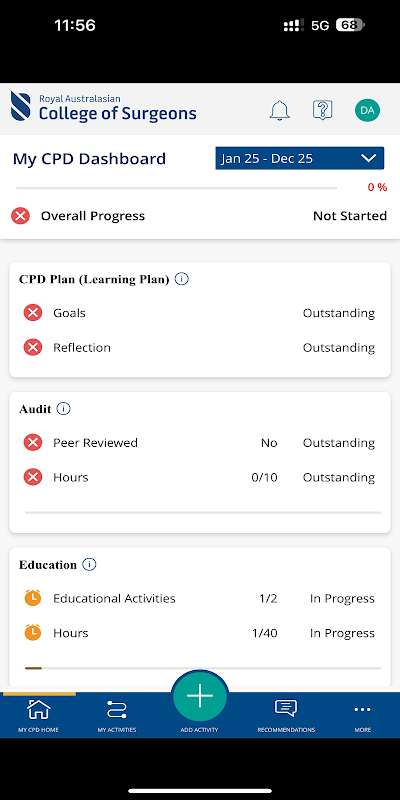Viewport: 400px width, 800px height.
Task: Open the Reflection outstanding item
Action: tap(199, 347)
